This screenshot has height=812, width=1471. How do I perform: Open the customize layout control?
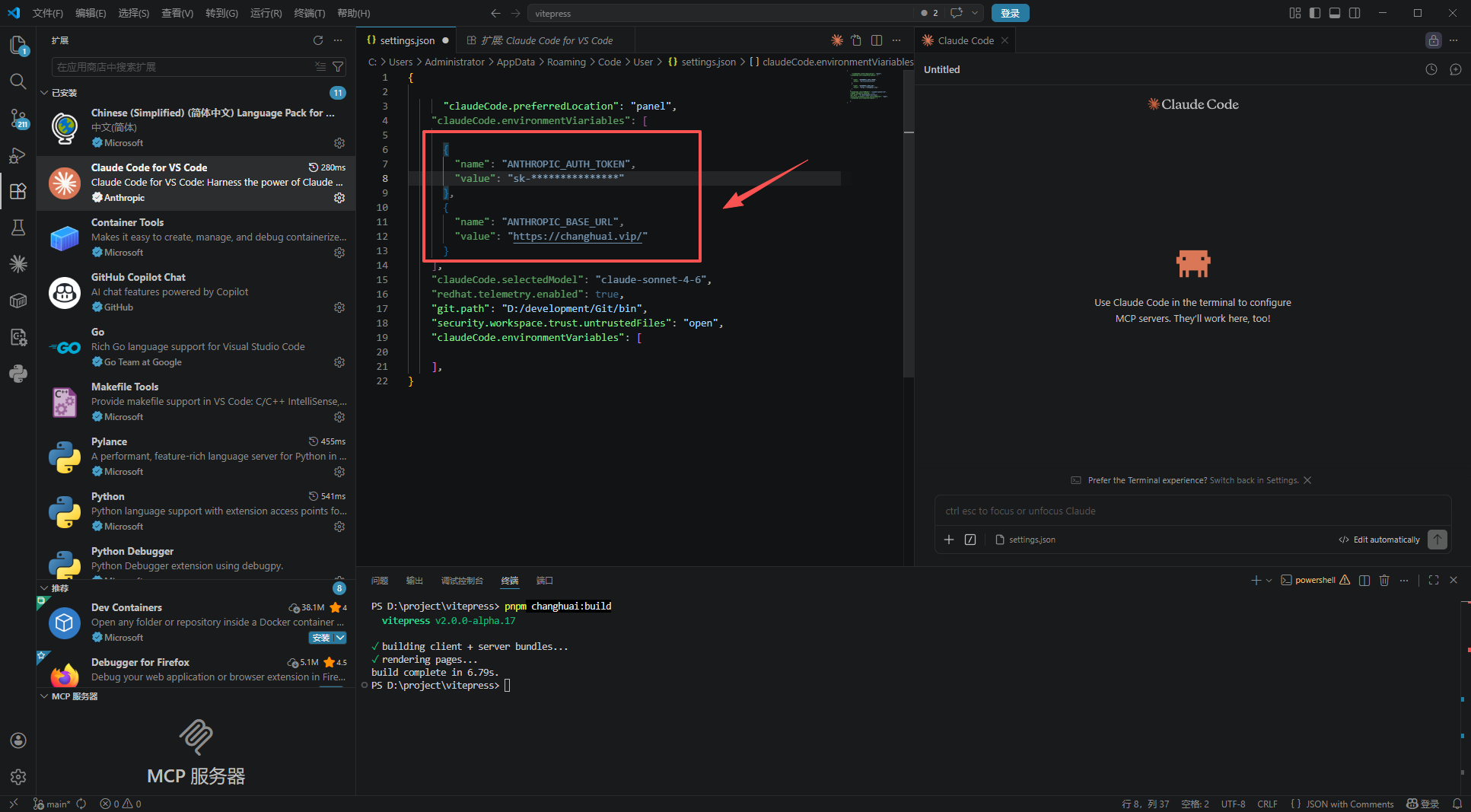pyautogui.click(x=1295, y=13)
